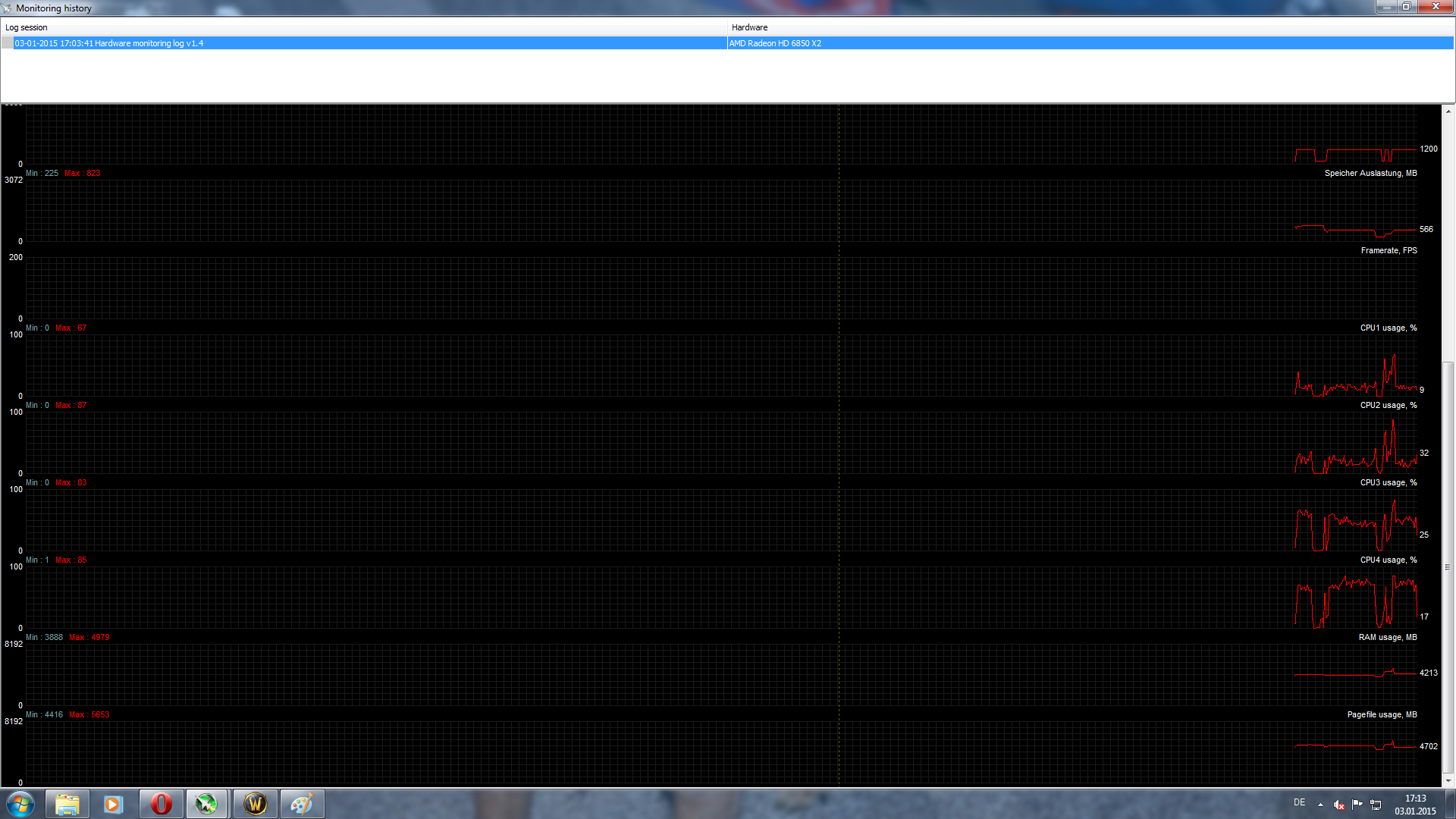Image resolution: width=1456 pixels, height=819 pixels.
Task: Open MSI Afterburner taskbar icon
Action: coord(206,804)
